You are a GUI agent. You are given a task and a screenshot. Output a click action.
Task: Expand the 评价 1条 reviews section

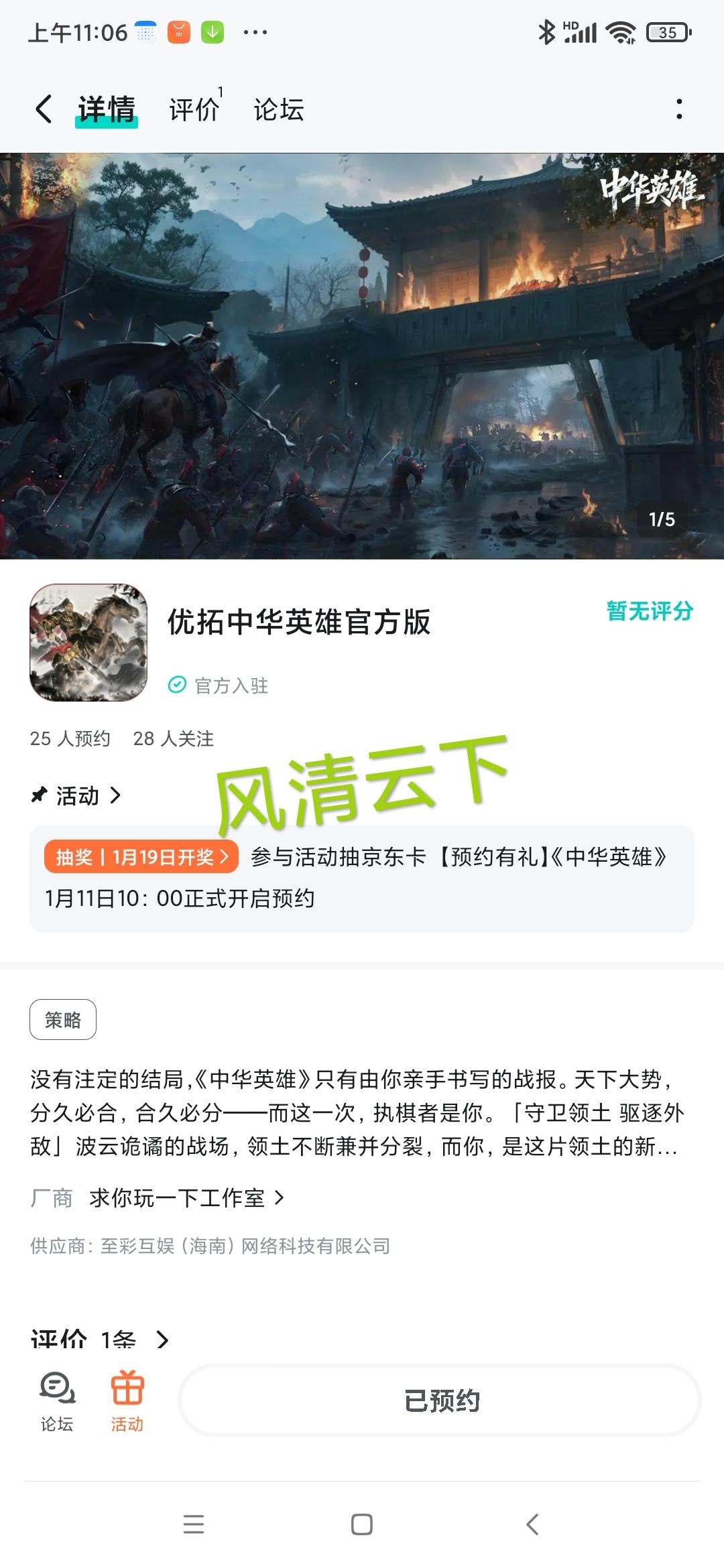pos(99,1340)
